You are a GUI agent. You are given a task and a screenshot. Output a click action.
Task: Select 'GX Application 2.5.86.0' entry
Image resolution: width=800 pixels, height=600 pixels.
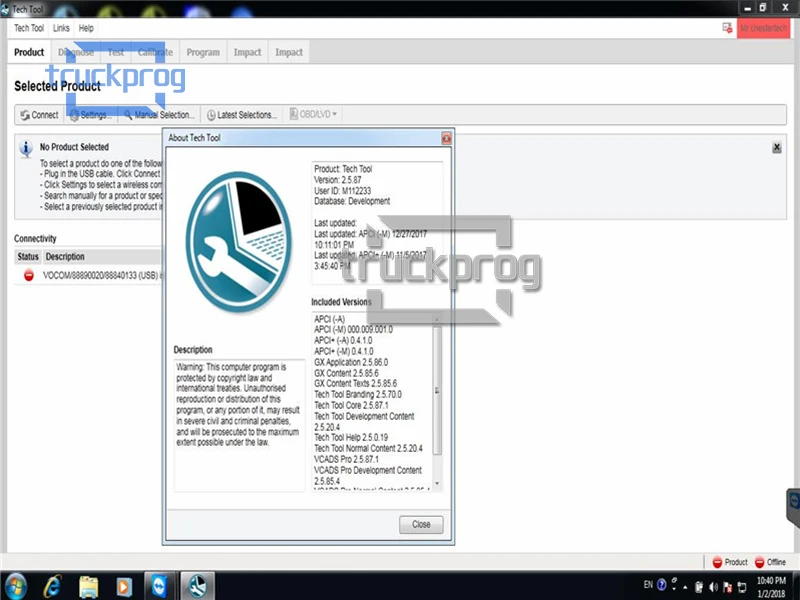pyautogui.click(x=351, y=362)
